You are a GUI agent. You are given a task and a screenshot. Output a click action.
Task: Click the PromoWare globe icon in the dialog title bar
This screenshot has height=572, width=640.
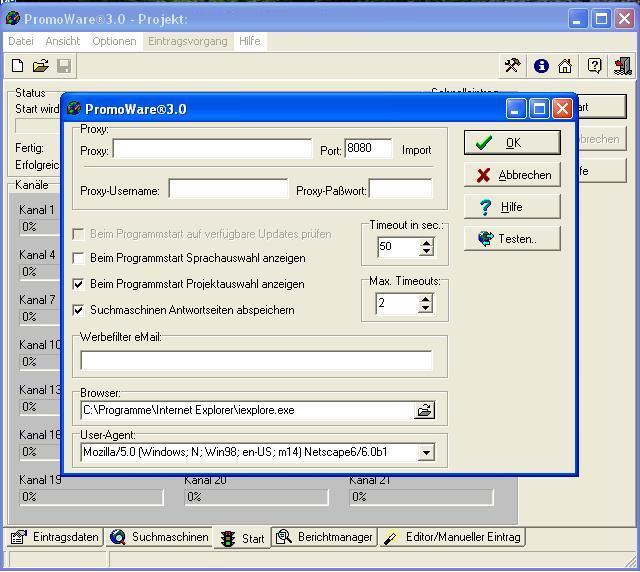click(74, 109)
